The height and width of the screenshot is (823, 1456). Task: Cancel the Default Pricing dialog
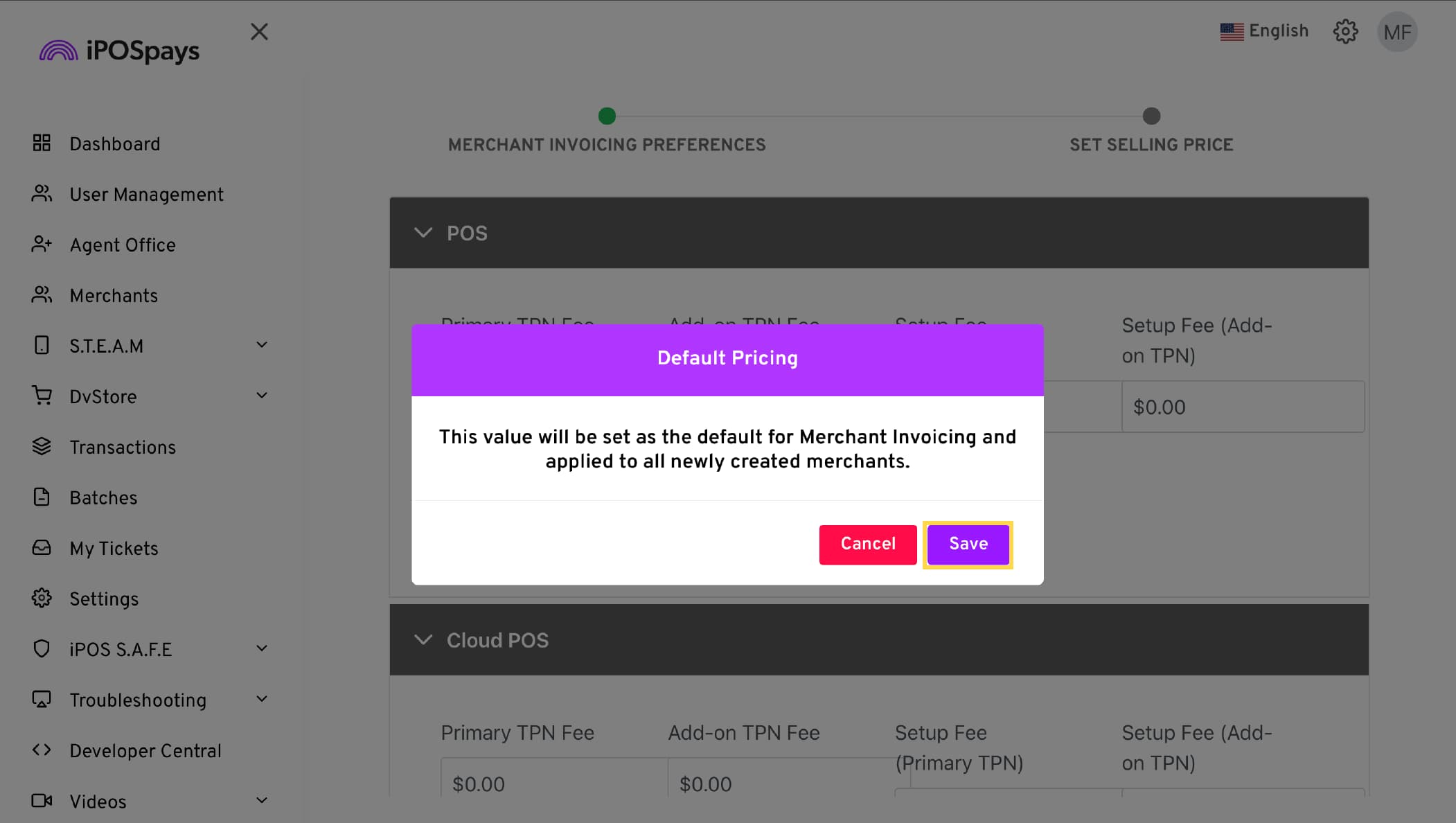[x=867, y=545]
